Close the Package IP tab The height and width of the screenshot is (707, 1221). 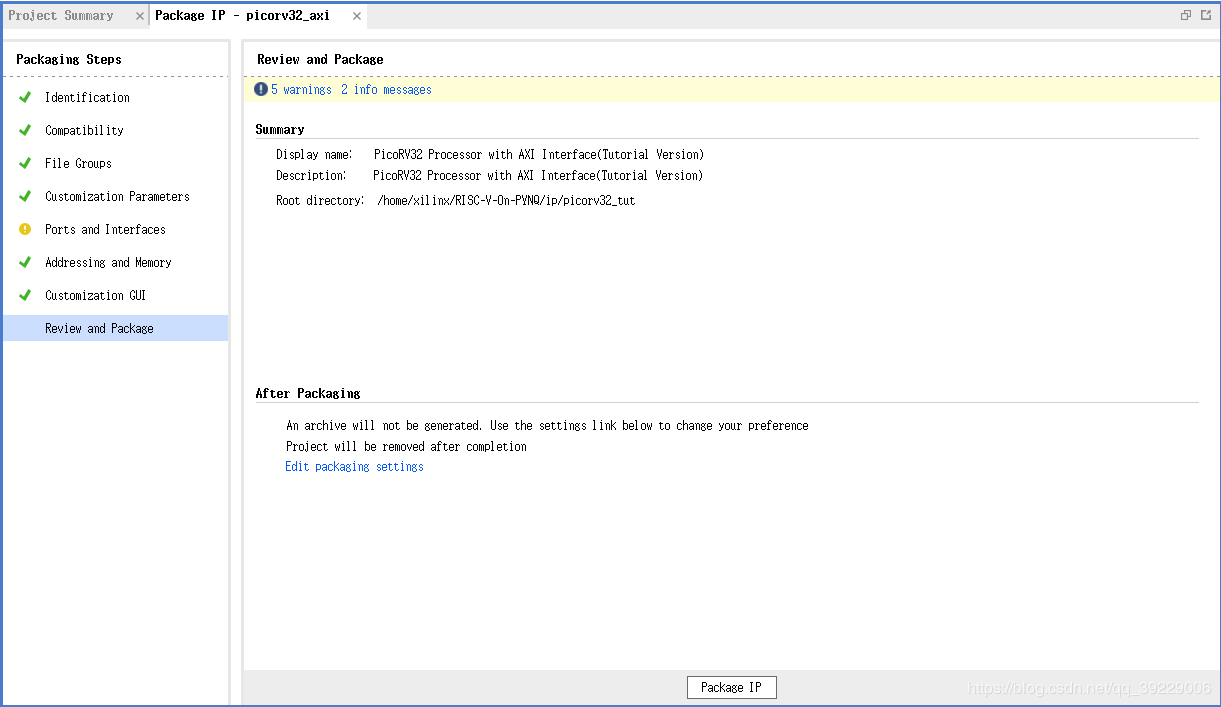(x=355, y=16)
